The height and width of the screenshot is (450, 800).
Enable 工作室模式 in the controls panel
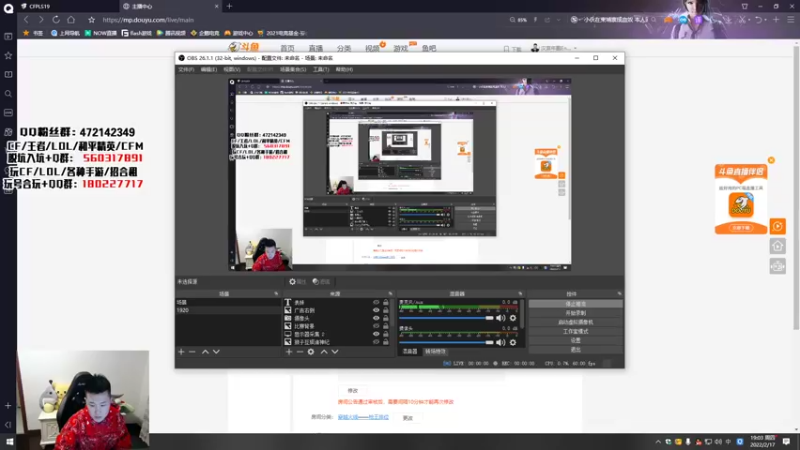[x=576, y=331]
